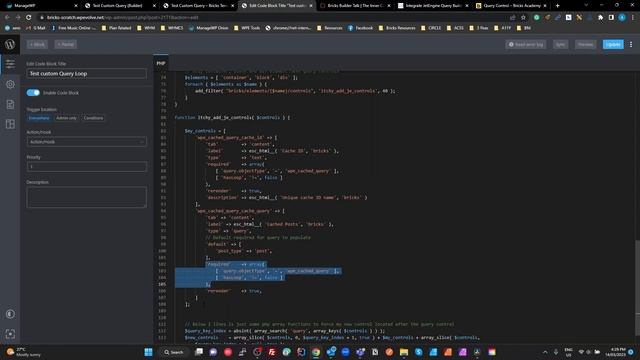Viewport: 640px width, 360px height.
Task: Switch to Query Control – Bricks Academy tab
Action: (x=510, y=6)
